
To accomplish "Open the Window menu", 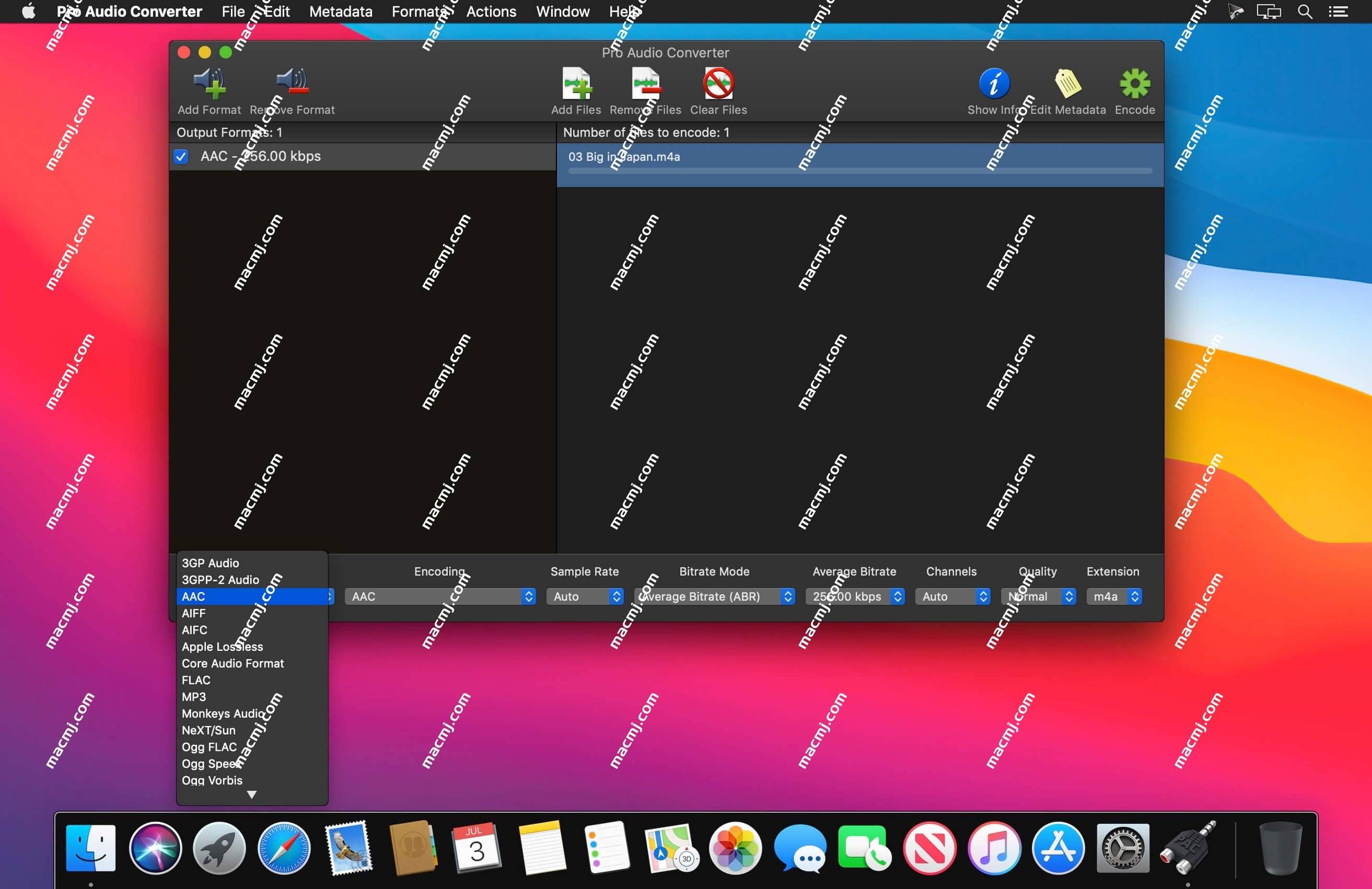I will 563,11.
